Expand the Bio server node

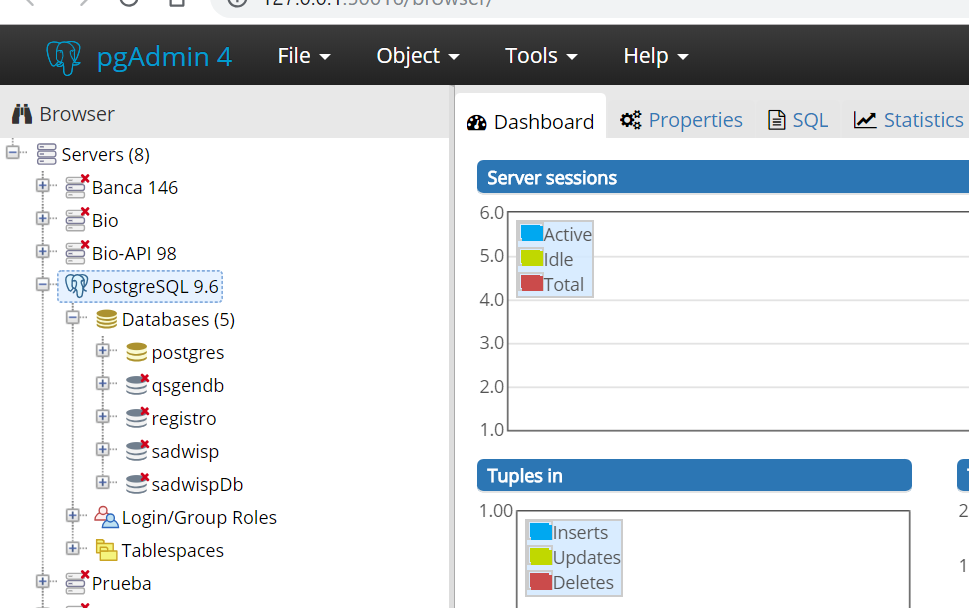[43, 218]
